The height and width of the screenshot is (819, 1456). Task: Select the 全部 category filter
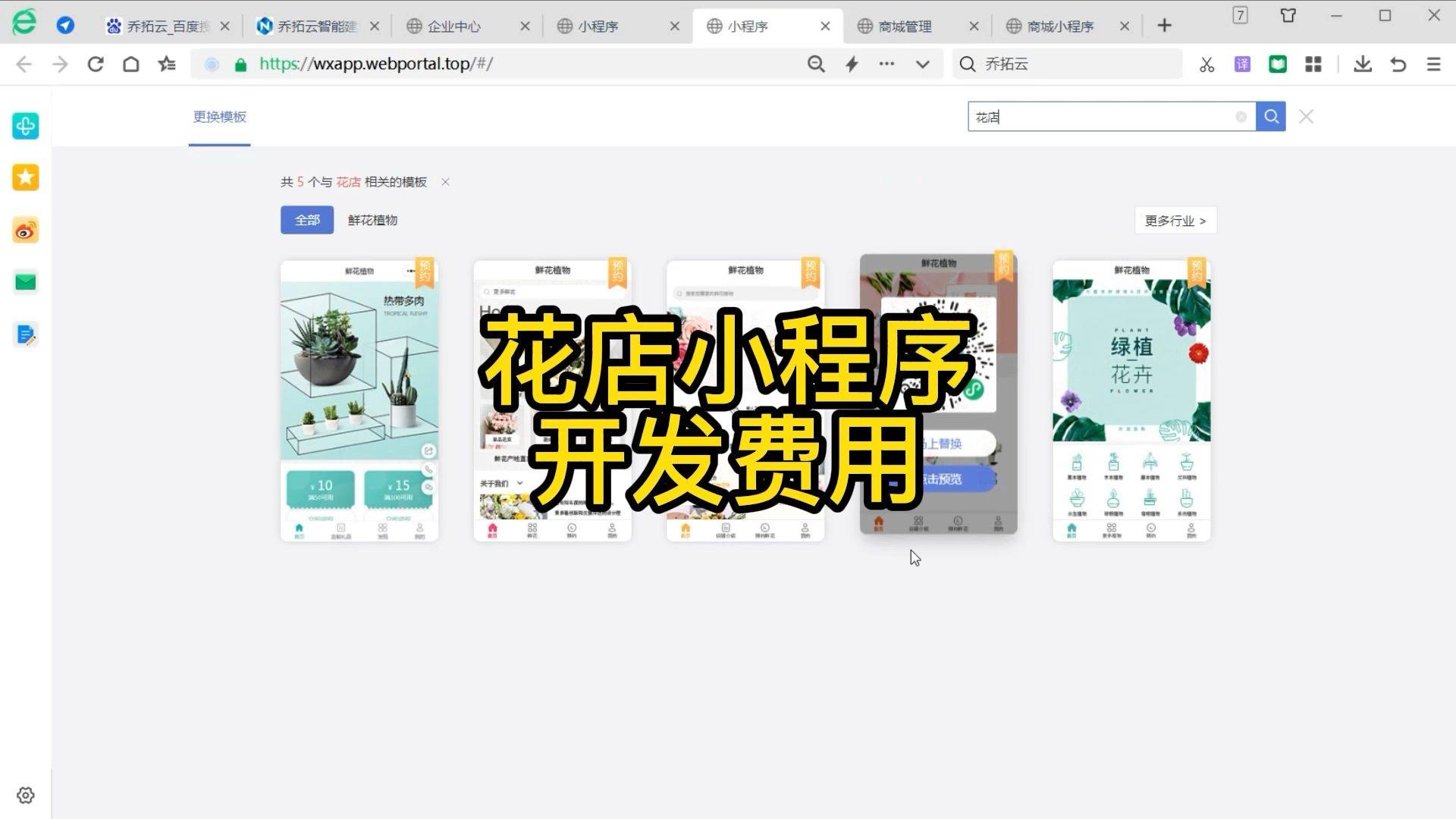point(307,220)
